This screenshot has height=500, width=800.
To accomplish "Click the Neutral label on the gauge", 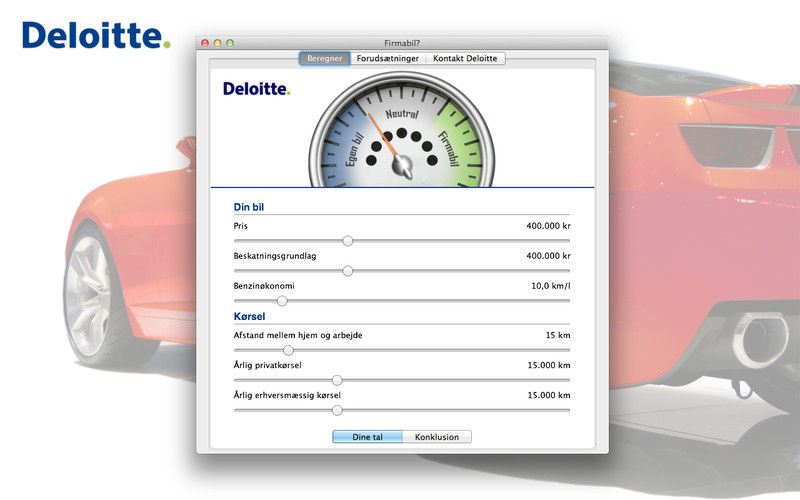I will pyautogui.click(x=402, y=114).
